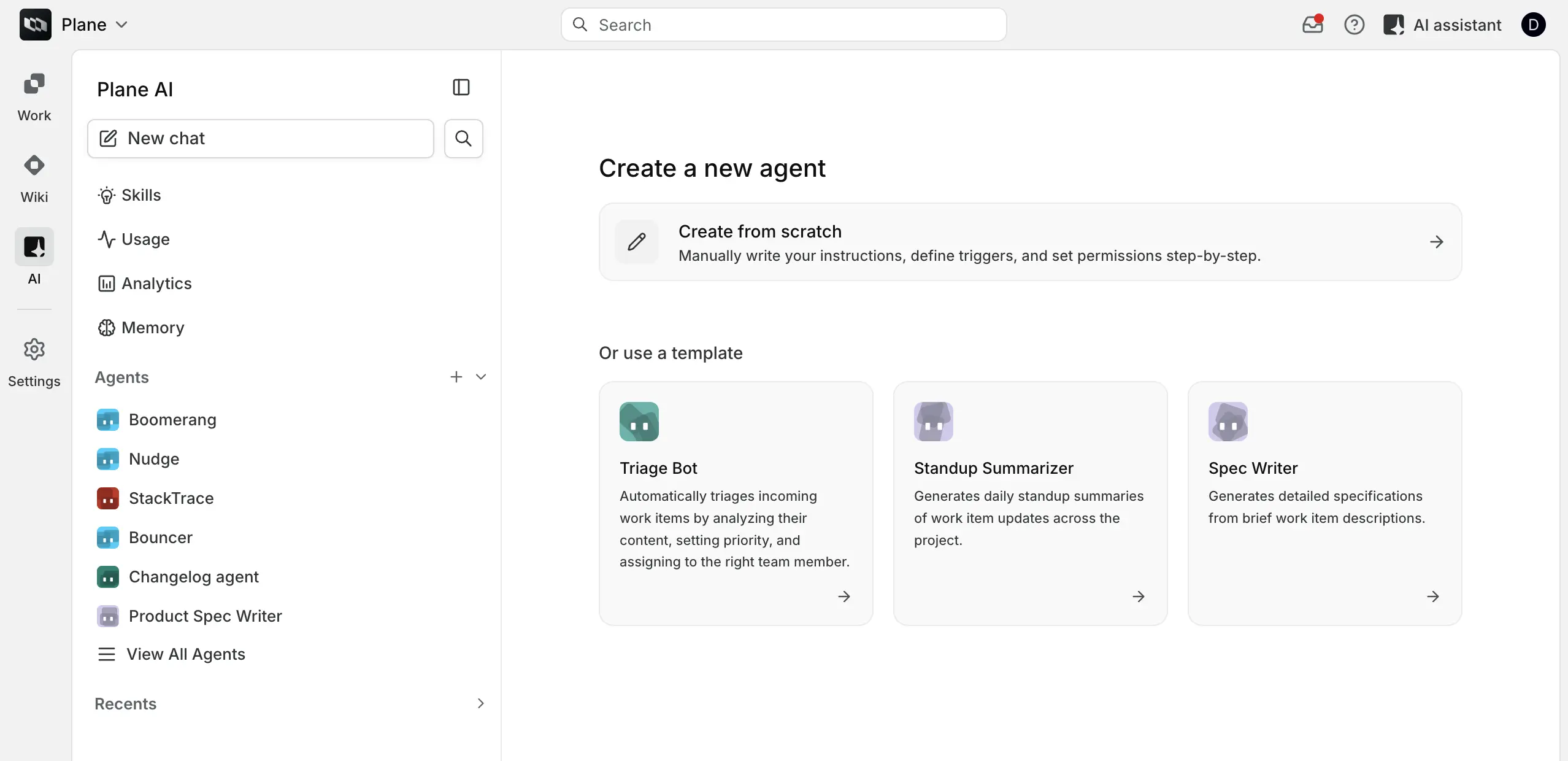
Task: Click the Triage Bot avatar icon
Action: [639, 422]
